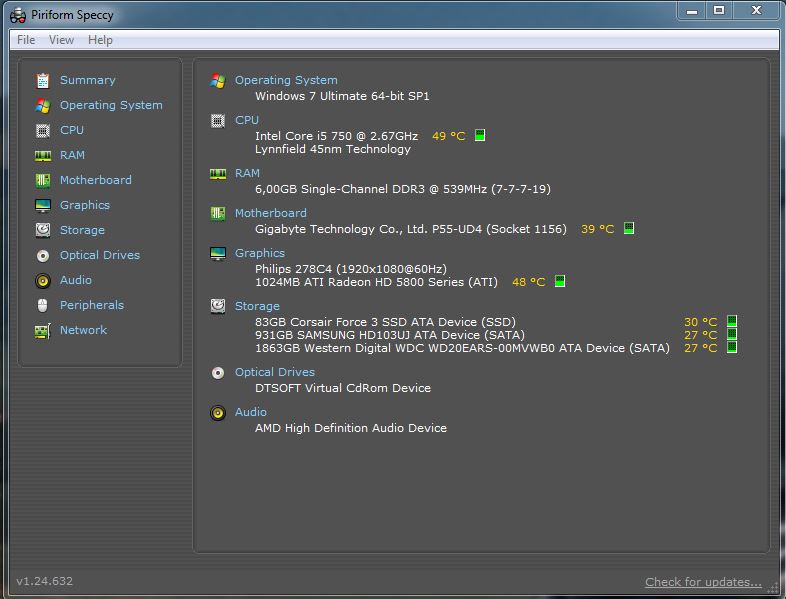This screenshot has width=786, height=599.
Task: Click the RAM stick icon in sidebar
Action: click(x=43, y=155)
